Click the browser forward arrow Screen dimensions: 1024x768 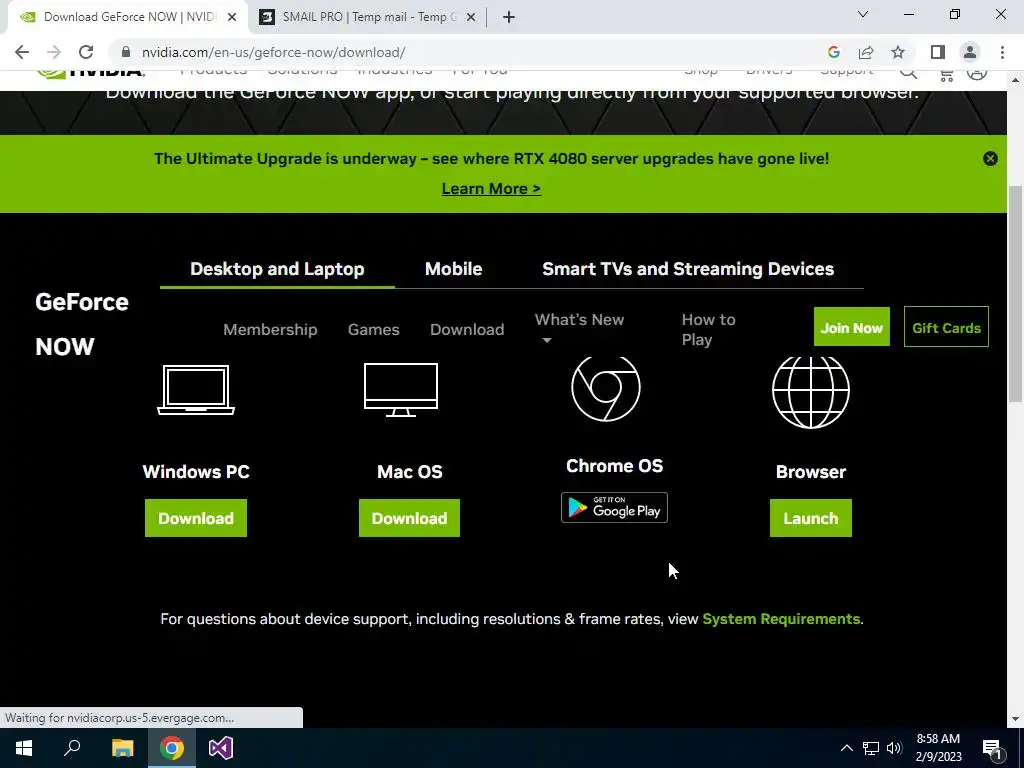(54, 52)
